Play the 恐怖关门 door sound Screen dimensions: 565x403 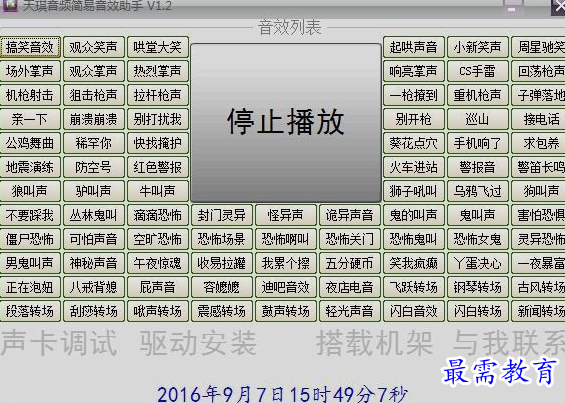tap(350, 239)
